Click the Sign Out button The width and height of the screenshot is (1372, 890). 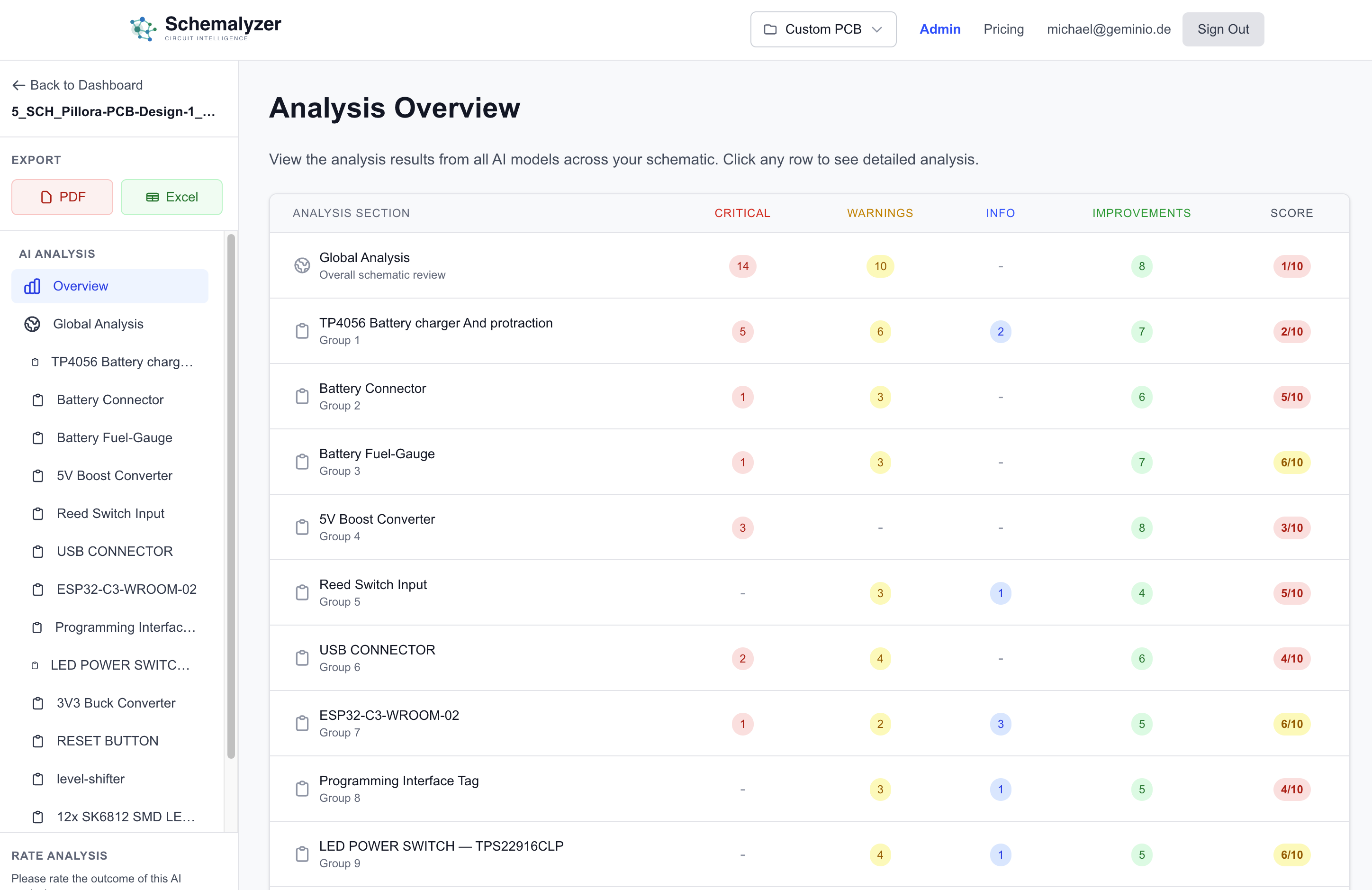[1223, 29]
